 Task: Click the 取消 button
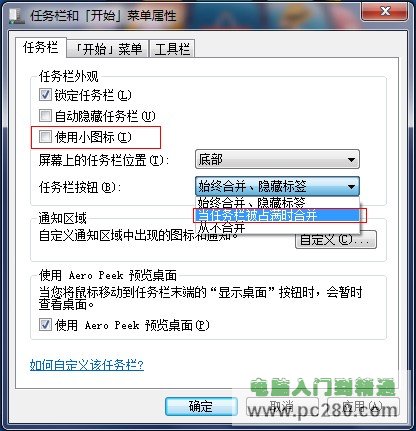pos(283,407)
